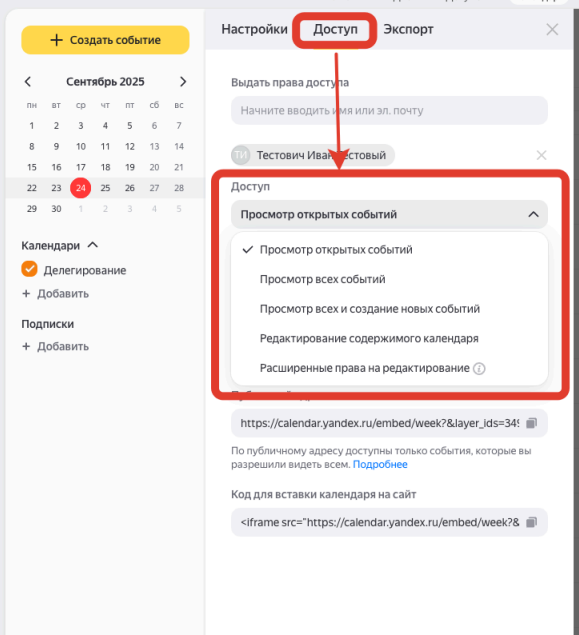The height and width of the screenshot is (635, 579).
Task: Click plus Добавить under Календари
Action: click(x=55, y=294)
